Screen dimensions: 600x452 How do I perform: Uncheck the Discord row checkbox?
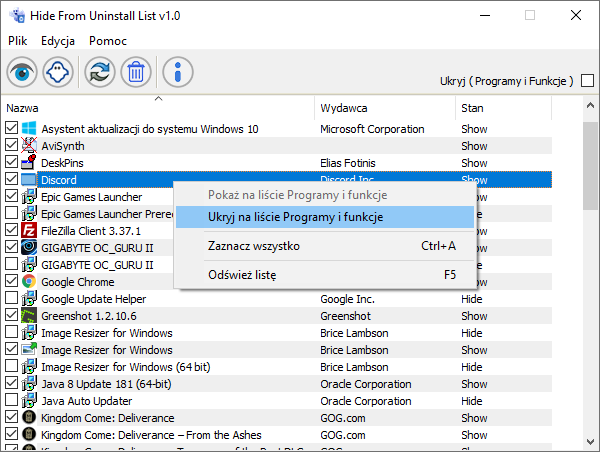click(11, 179)
